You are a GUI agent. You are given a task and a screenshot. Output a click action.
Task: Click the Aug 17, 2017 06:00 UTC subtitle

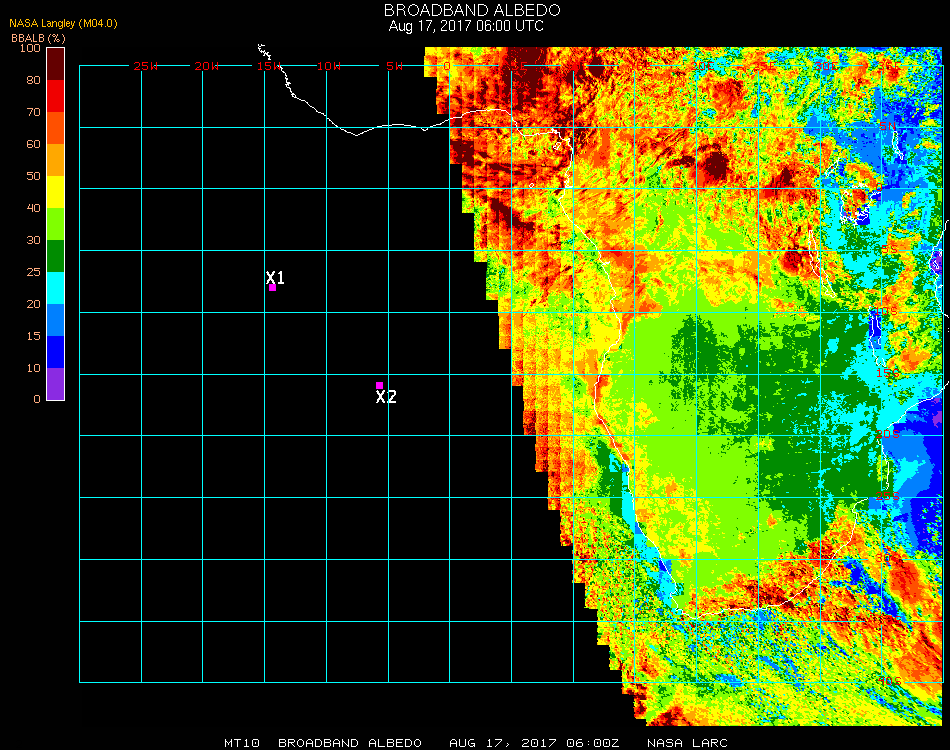click(466, 26)
